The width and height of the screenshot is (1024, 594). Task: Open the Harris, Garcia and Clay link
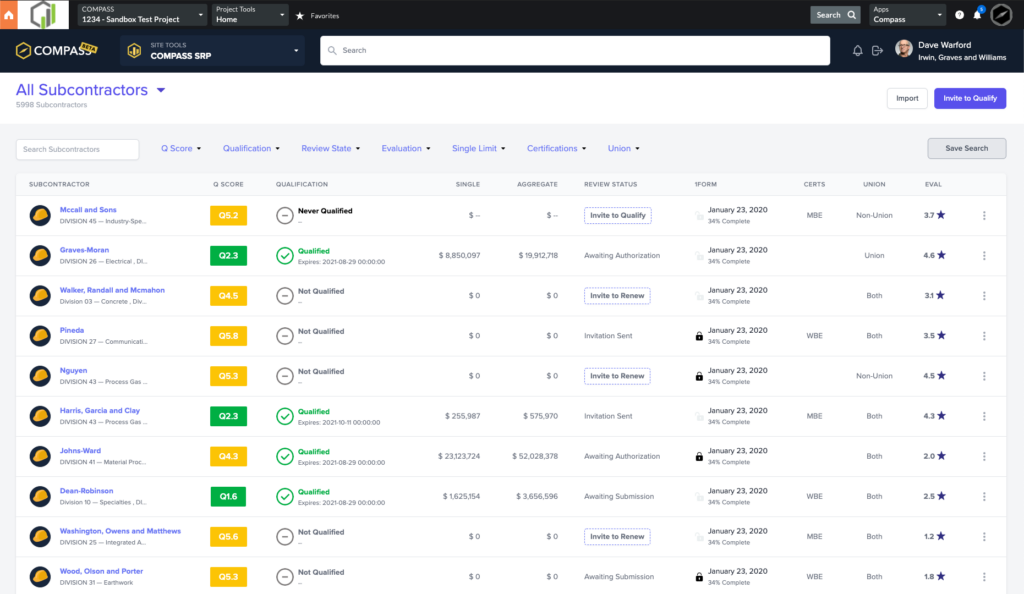click(x=100, y=411)
